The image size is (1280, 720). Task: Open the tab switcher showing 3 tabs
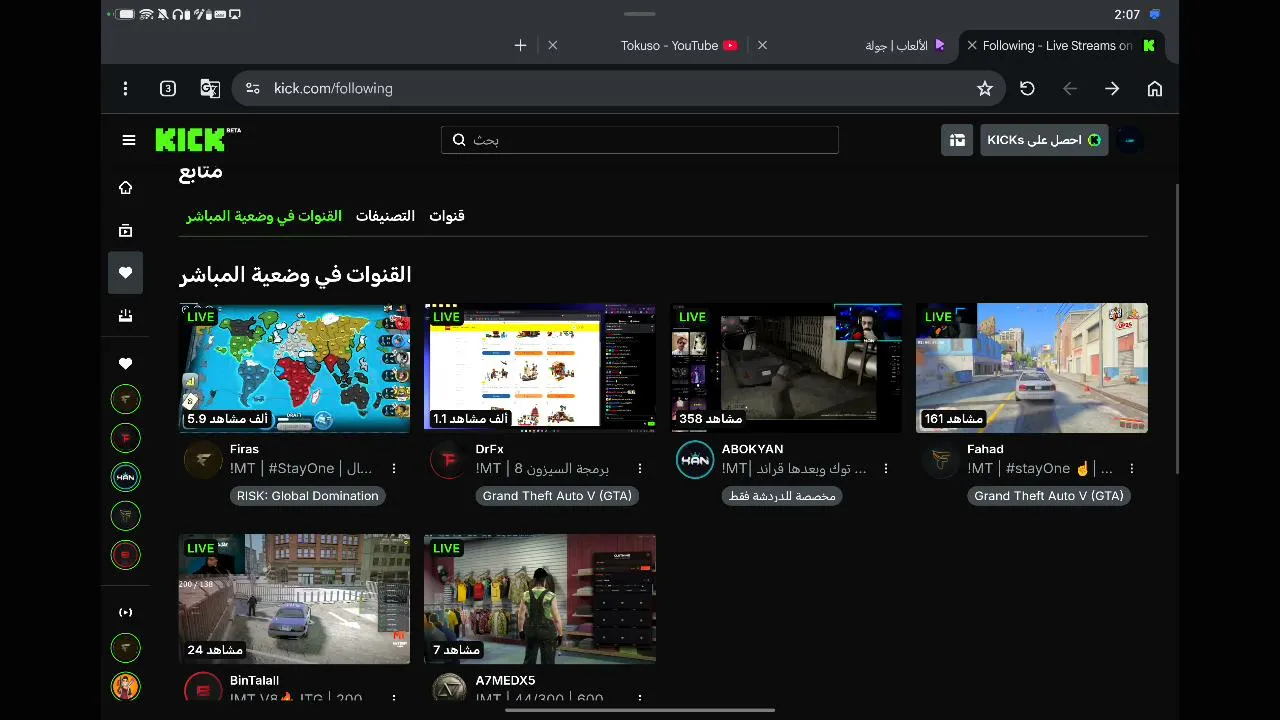pyautogui.click(x=168, y=89)
